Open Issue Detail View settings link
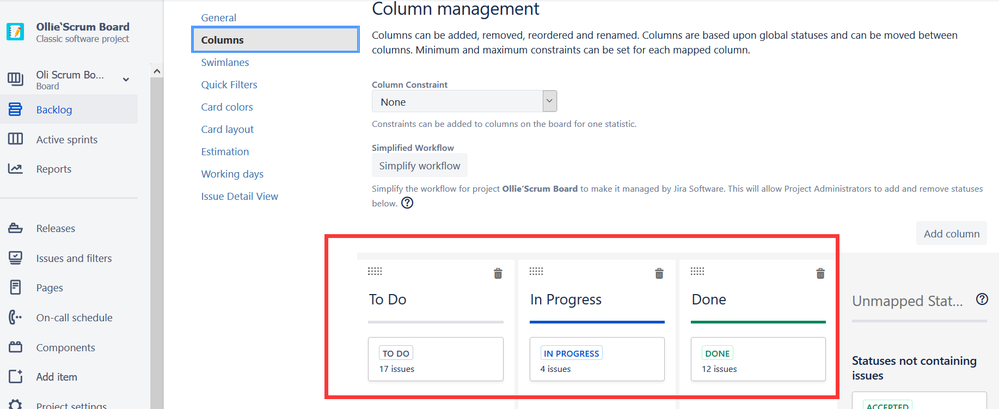Screen dimensions: 999x409 (240, 196)
